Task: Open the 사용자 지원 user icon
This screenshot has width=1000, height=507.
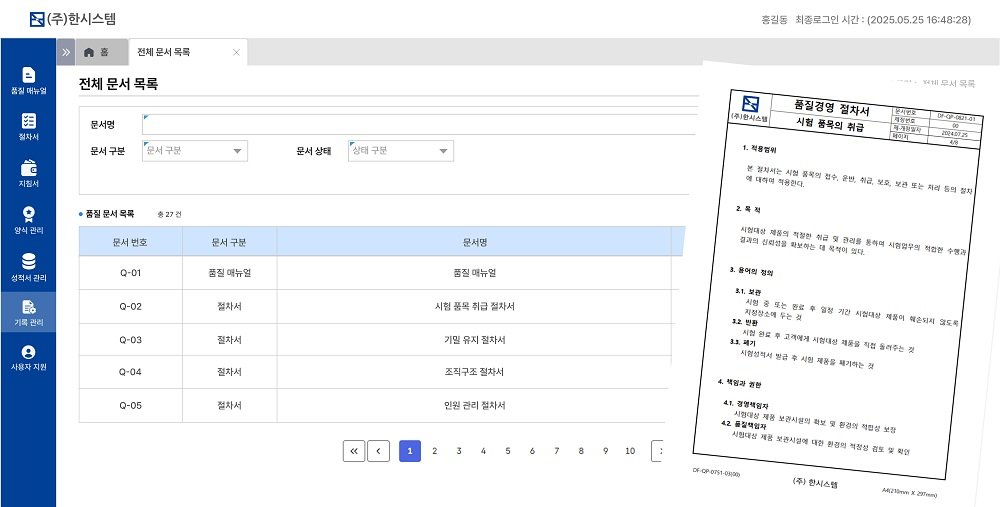Action: tap(29, 352)
